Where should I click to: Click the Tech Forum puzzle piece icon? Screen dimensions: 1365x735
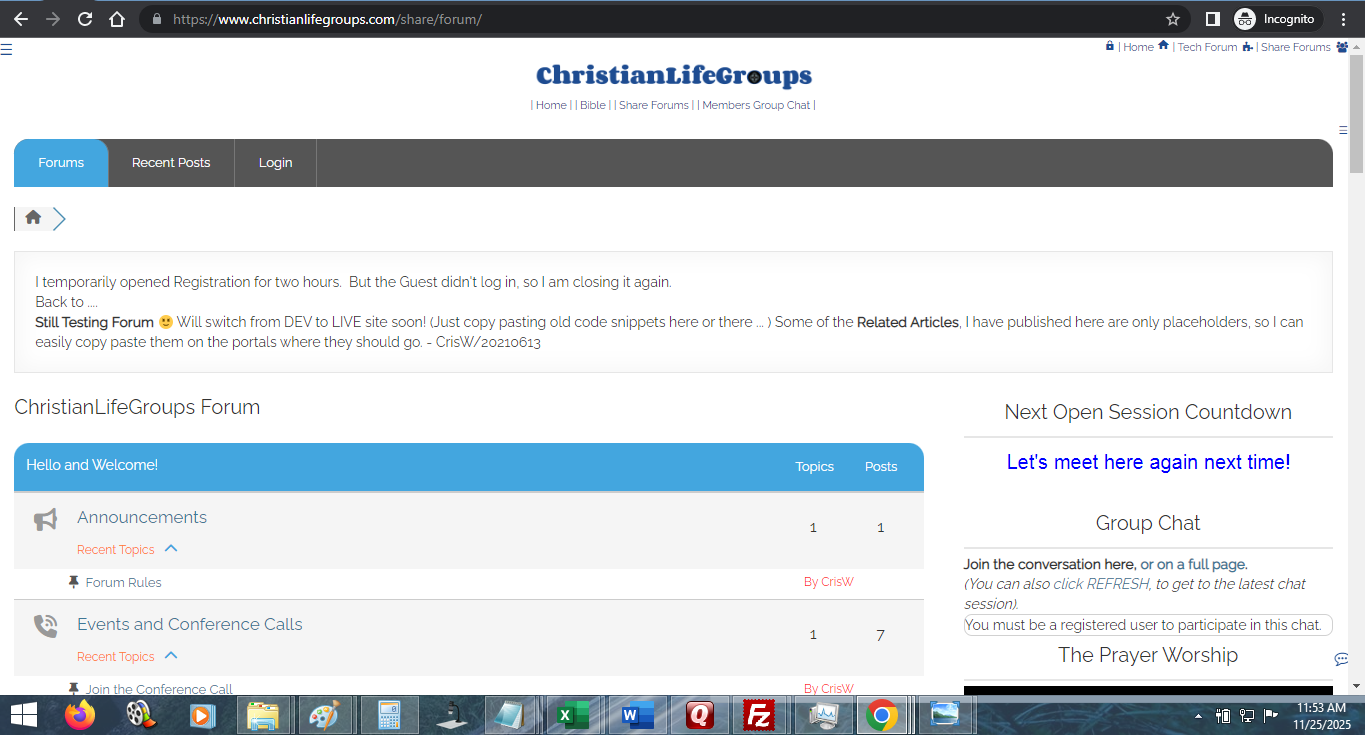[x=1247, y=47]
